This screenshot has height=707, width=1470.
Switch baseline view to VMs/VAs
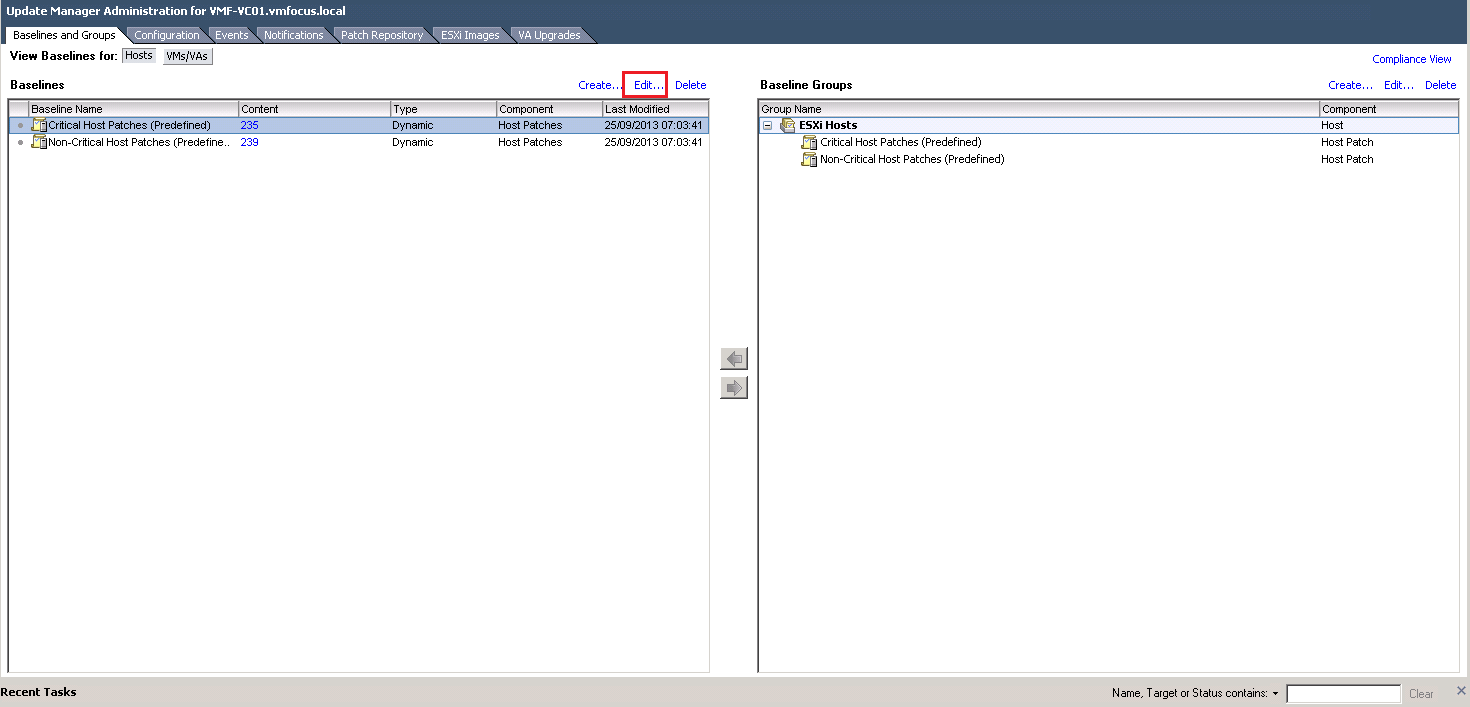[x=187, y=56]
